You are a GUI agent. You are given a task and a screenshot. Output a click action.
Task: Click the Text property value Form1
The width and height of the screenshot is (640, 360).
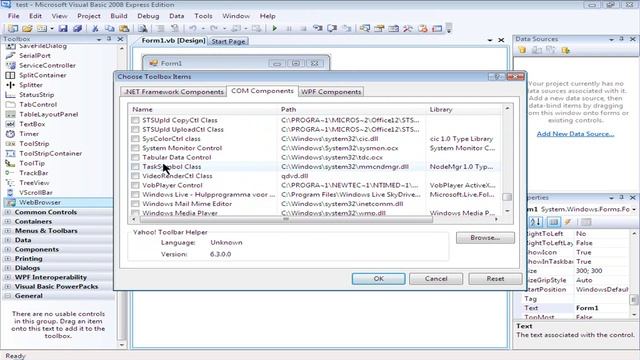tap(587, 308)
